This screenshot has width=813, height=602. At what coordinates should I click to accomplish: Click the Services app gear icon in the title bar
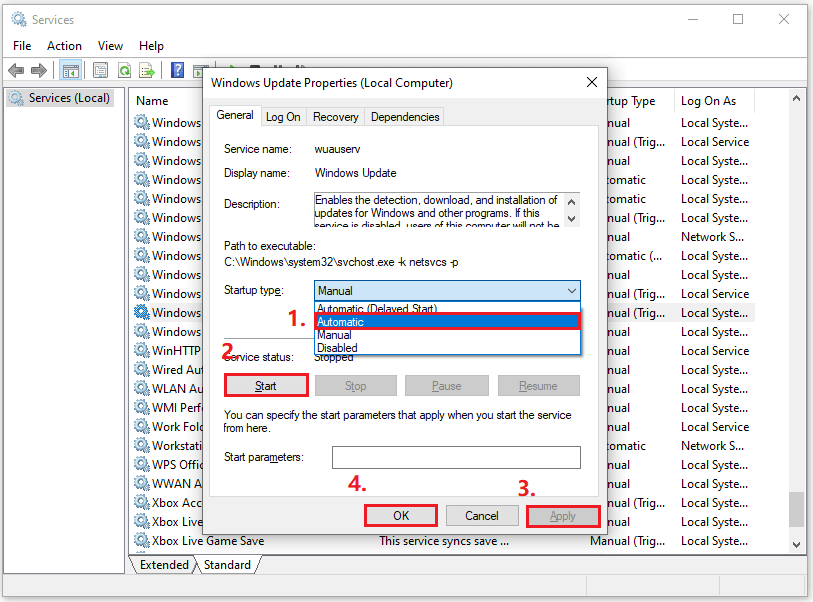19,20
